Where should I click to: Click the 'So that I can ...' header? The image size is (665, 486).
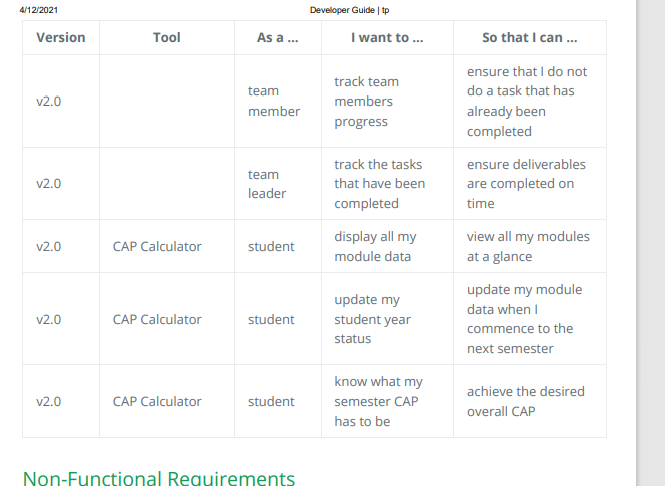click(530, 37)
